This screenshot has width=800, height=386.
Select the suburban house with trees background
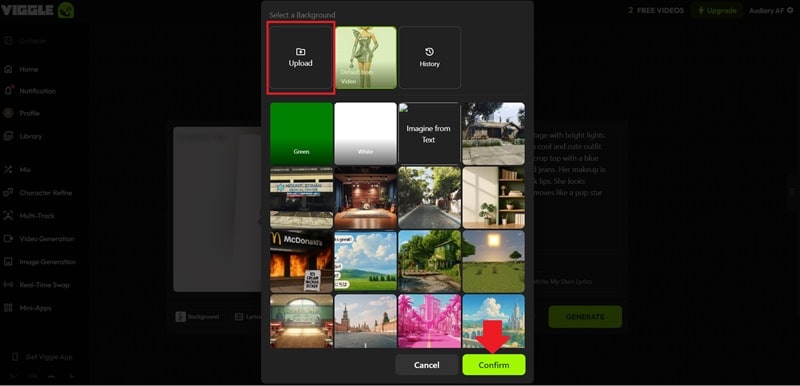(x=493, y=133)
